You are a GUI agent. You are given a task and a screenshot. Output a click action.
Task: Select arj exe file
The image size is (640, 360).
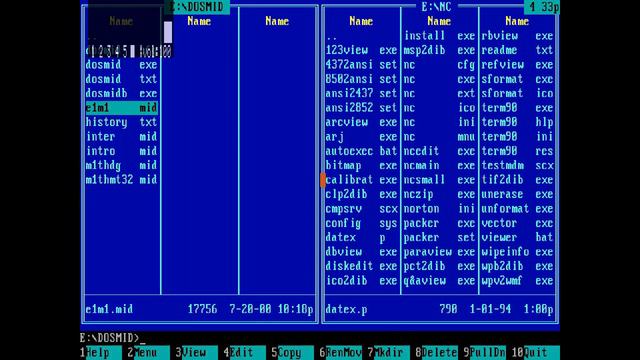[362, 136]
